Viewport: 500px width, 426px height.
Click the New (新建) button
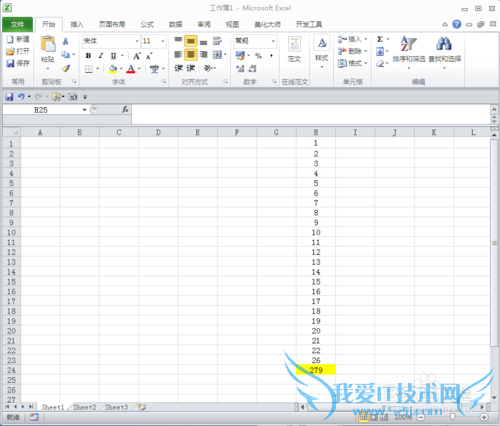(x=18, y=39)
